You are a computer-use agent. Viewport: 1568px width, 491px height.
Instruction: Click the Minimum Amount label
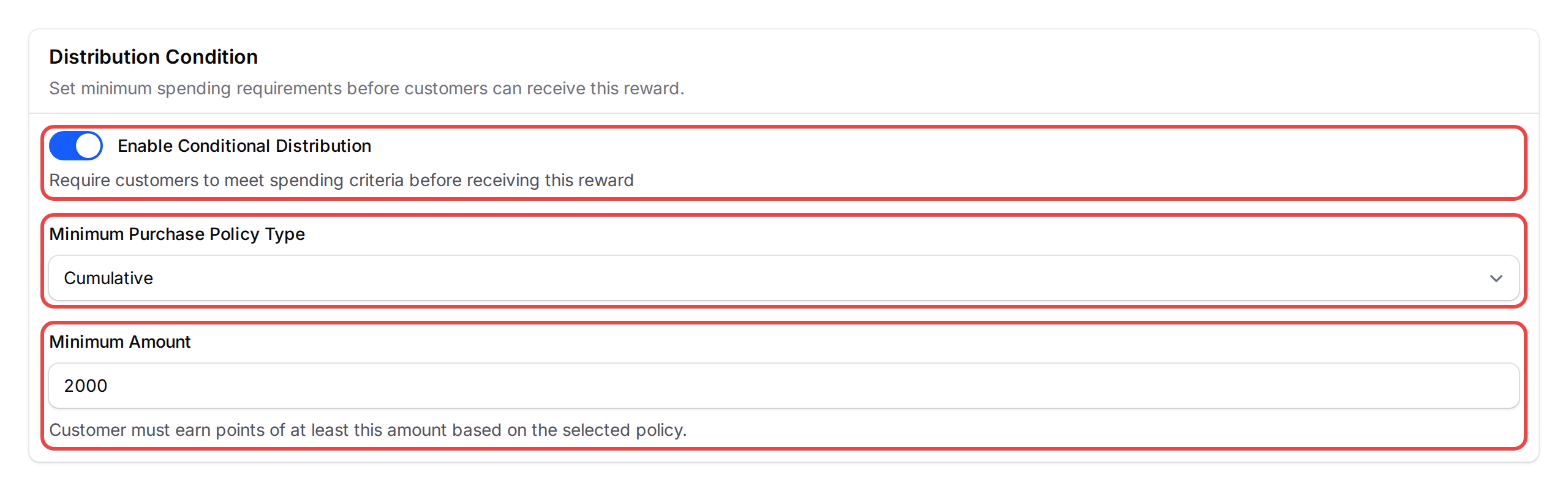pyautogui.click(x=120, y=341)
